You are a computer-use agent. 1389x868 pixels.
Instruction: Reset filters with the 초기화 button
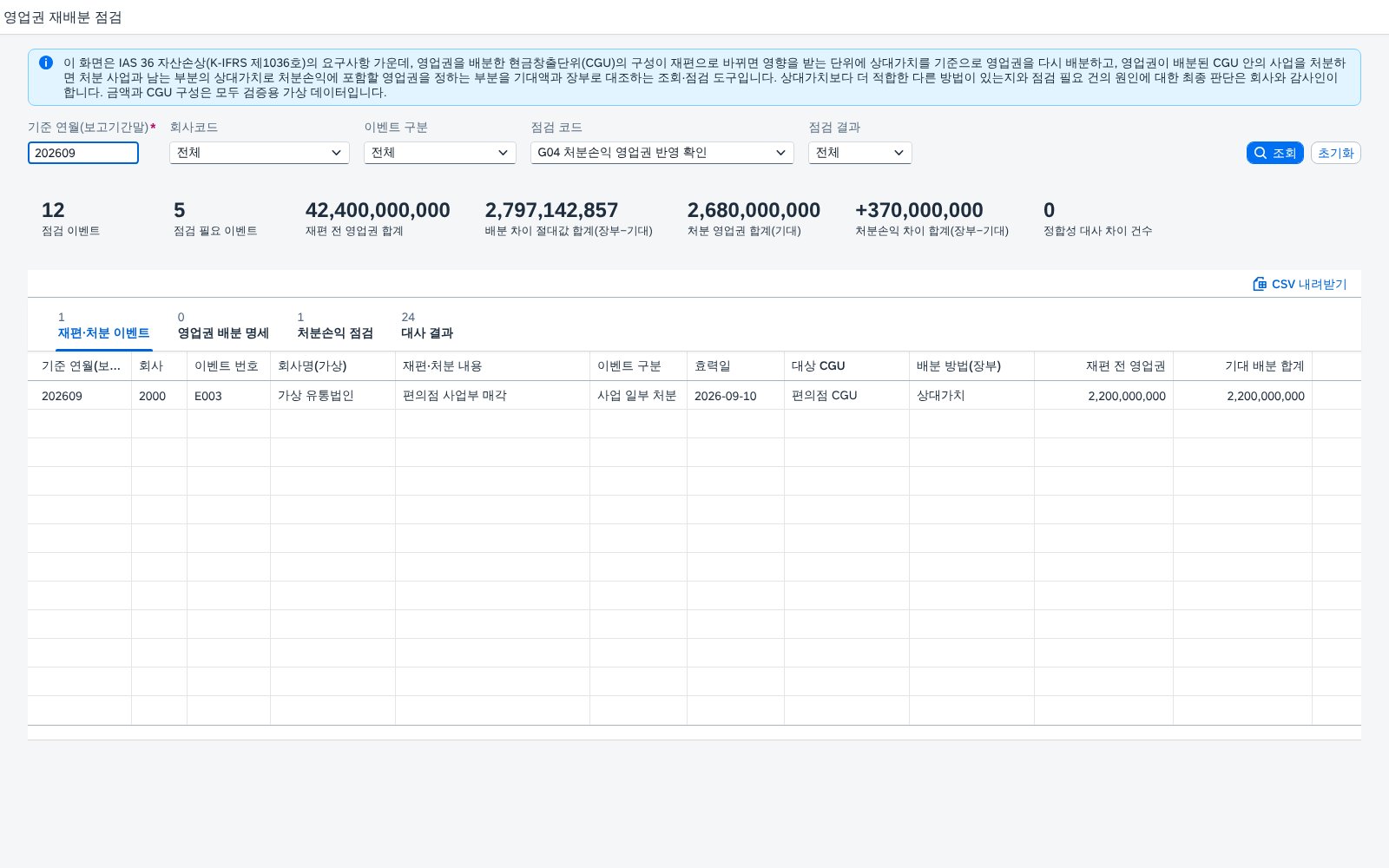pos(1335,153)
